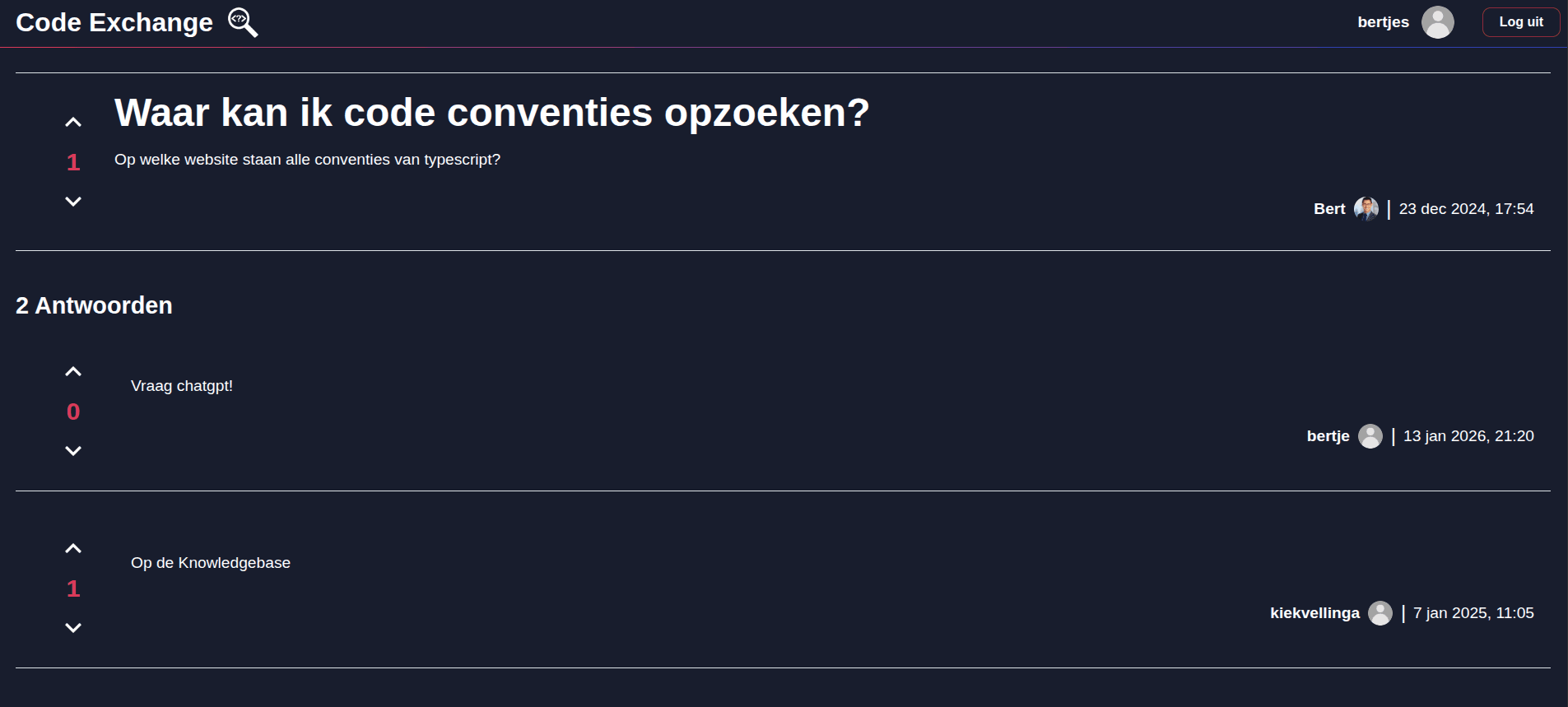
Task: Click the question title heading
Action: click(491, 113)
